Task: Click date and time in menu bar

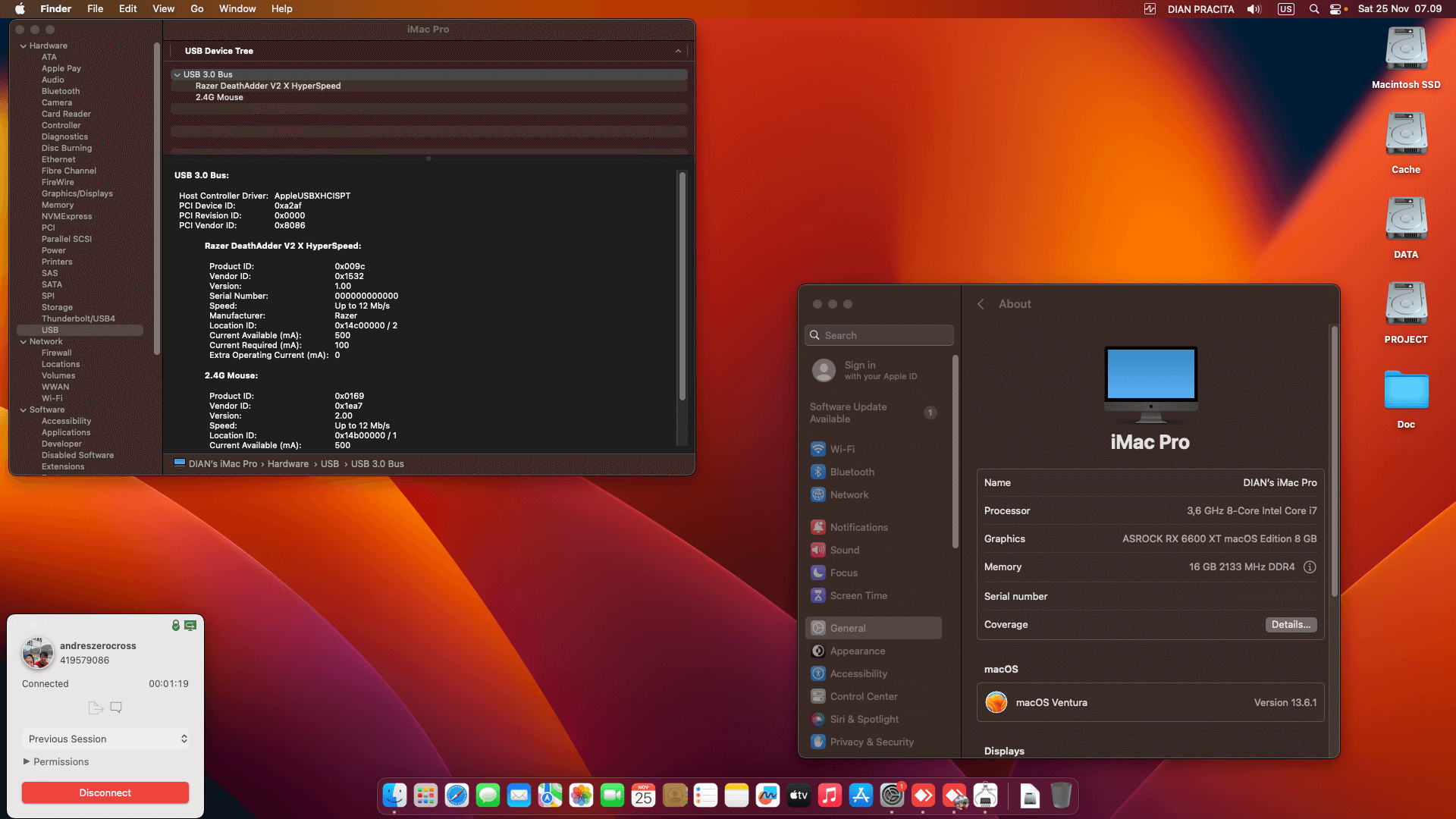Action: tap(1400, 9)
